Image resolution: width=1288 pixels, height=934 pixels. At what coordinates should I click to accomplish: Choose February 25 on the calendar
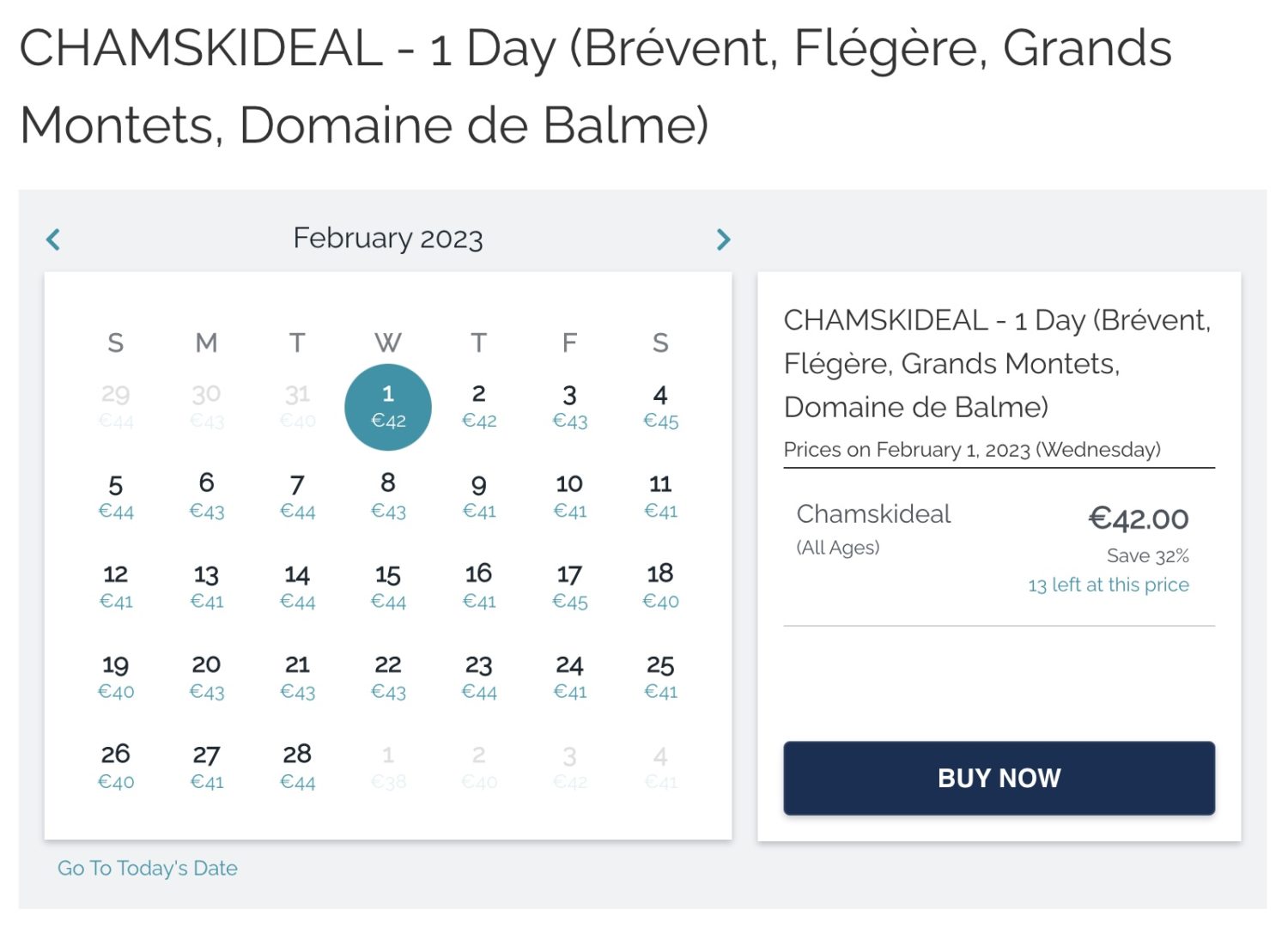pos(659,676)
